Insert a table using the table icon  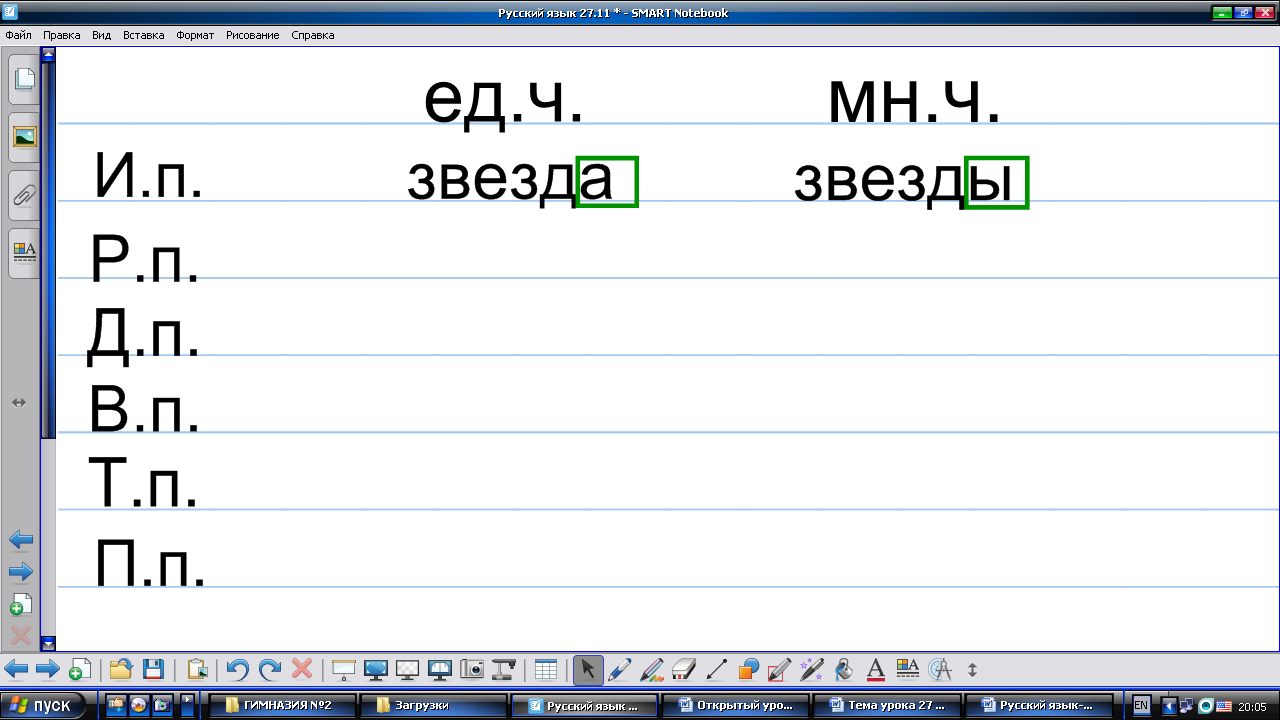coord(545,669)
